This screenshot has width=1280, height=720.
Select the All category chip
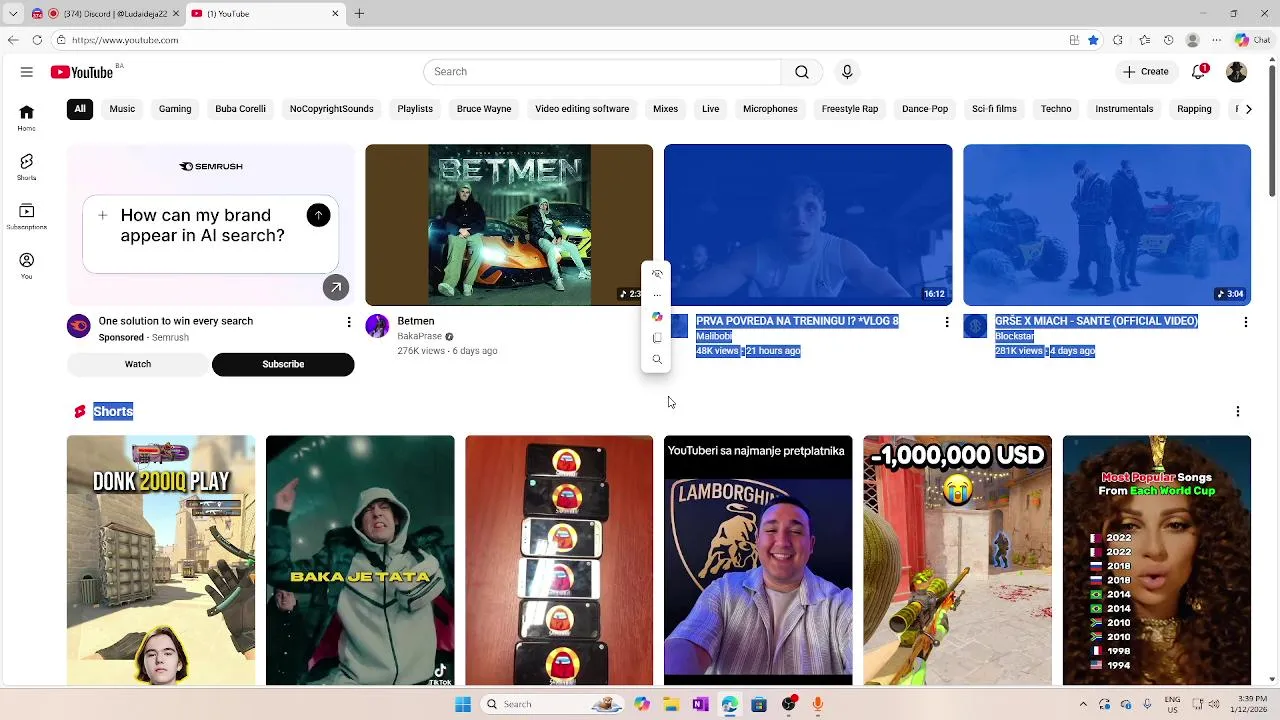pos(80,109)
